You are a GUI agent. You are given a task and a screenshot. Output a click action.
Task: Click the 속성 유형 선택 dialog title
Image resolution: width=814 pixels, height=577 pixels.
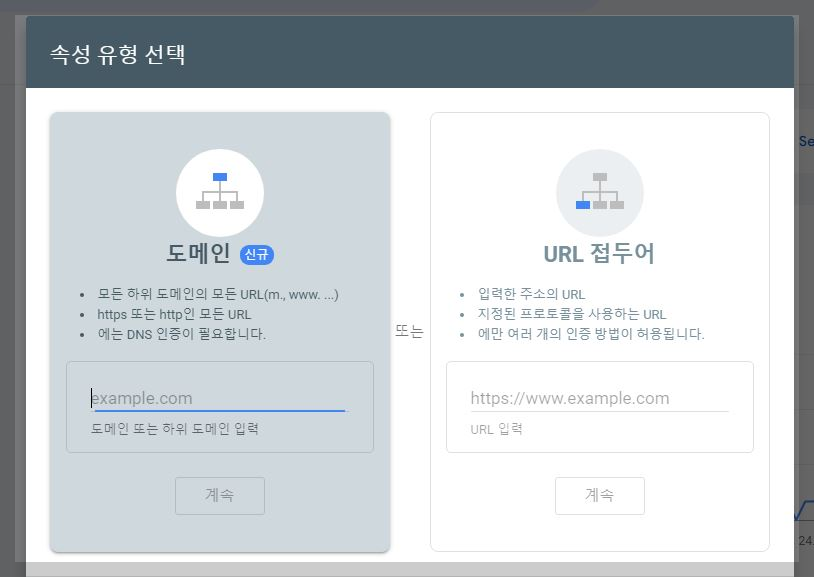tap(118, 54)
